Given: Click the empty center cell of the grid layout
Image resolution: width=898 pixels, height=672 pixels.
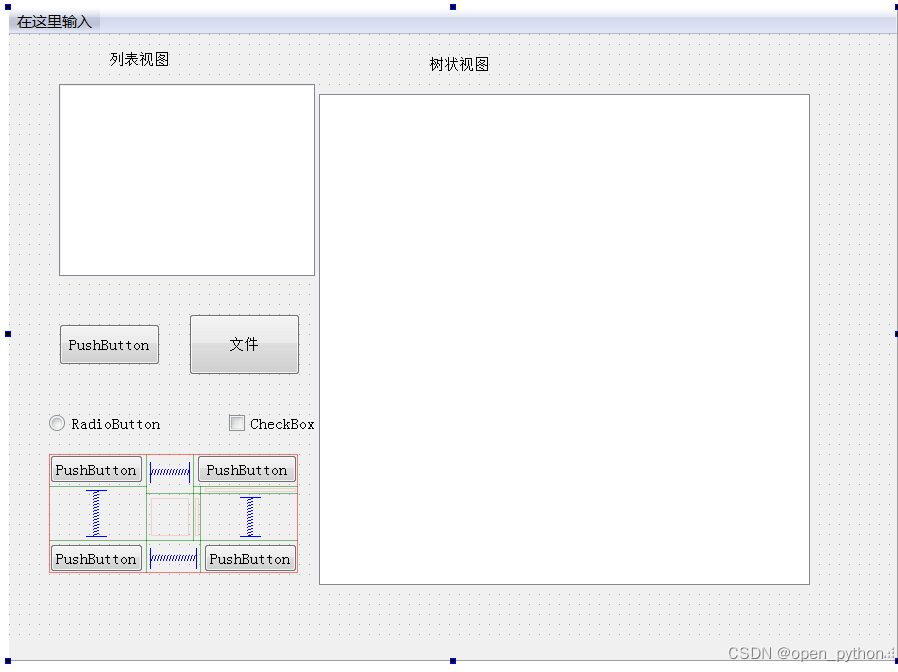Looking at the screenshot, I should (x=170, y=513).
